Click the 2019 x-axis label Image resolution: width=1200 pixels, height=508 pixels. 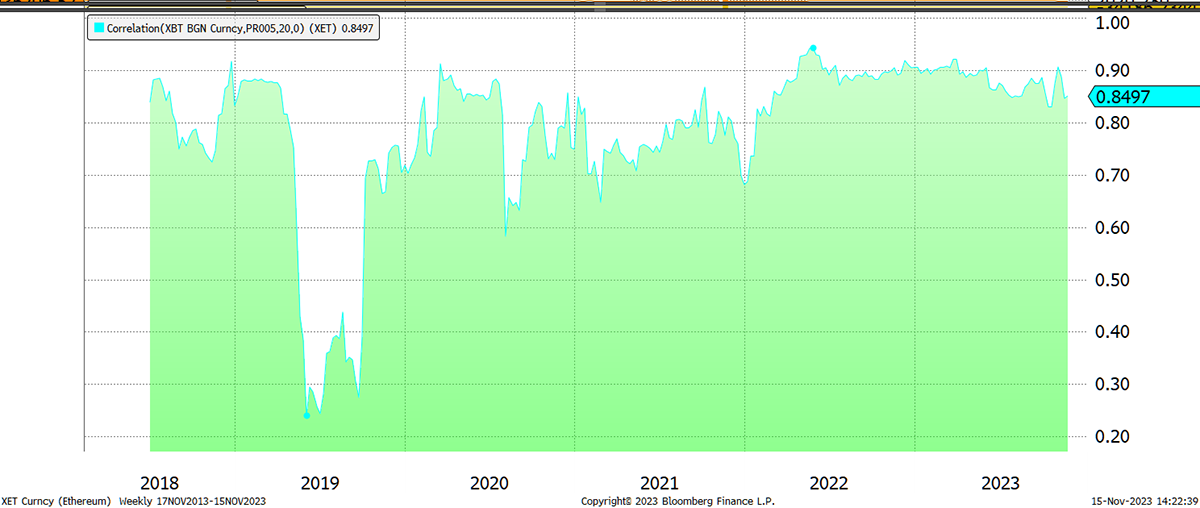coord(320,482)
